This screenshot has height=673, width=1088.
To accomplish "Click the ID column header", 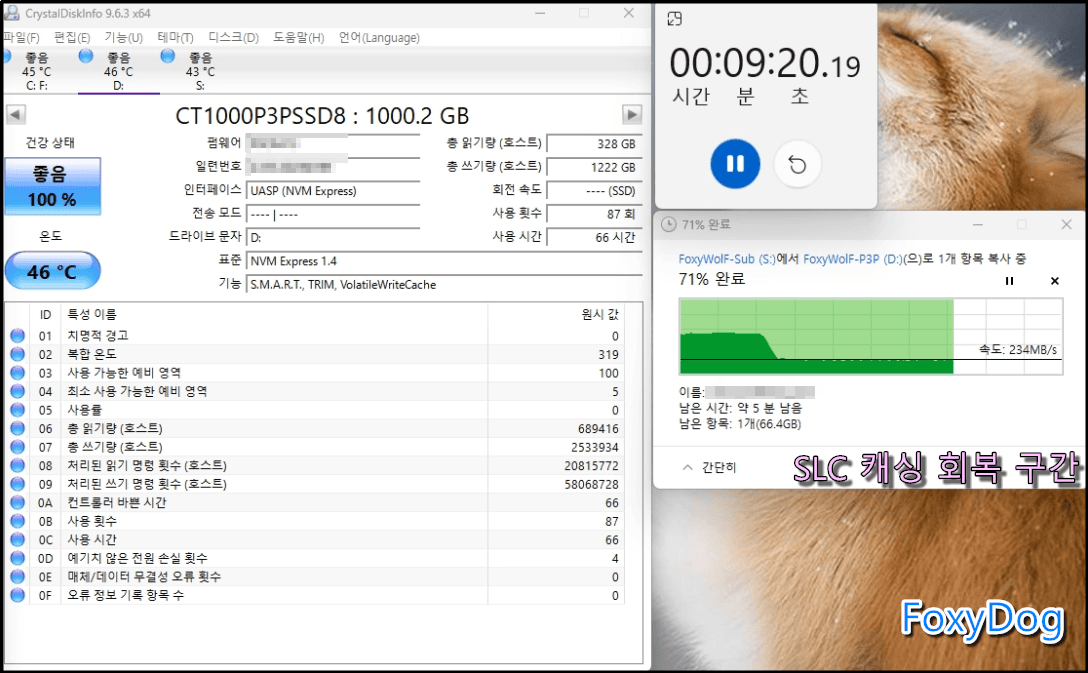I will pyautogui.click(x=45, y=315).
